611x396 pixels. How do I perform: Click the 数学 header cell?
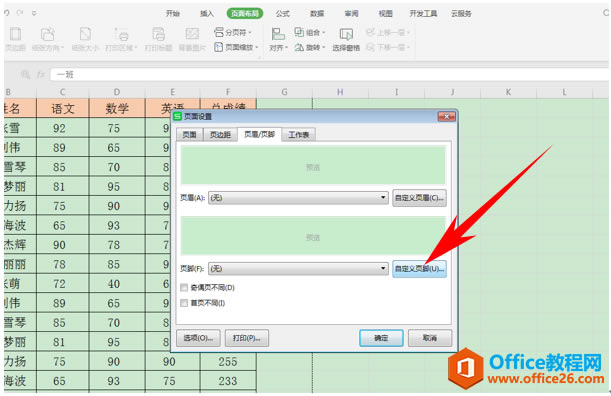(x=117, y=108)
